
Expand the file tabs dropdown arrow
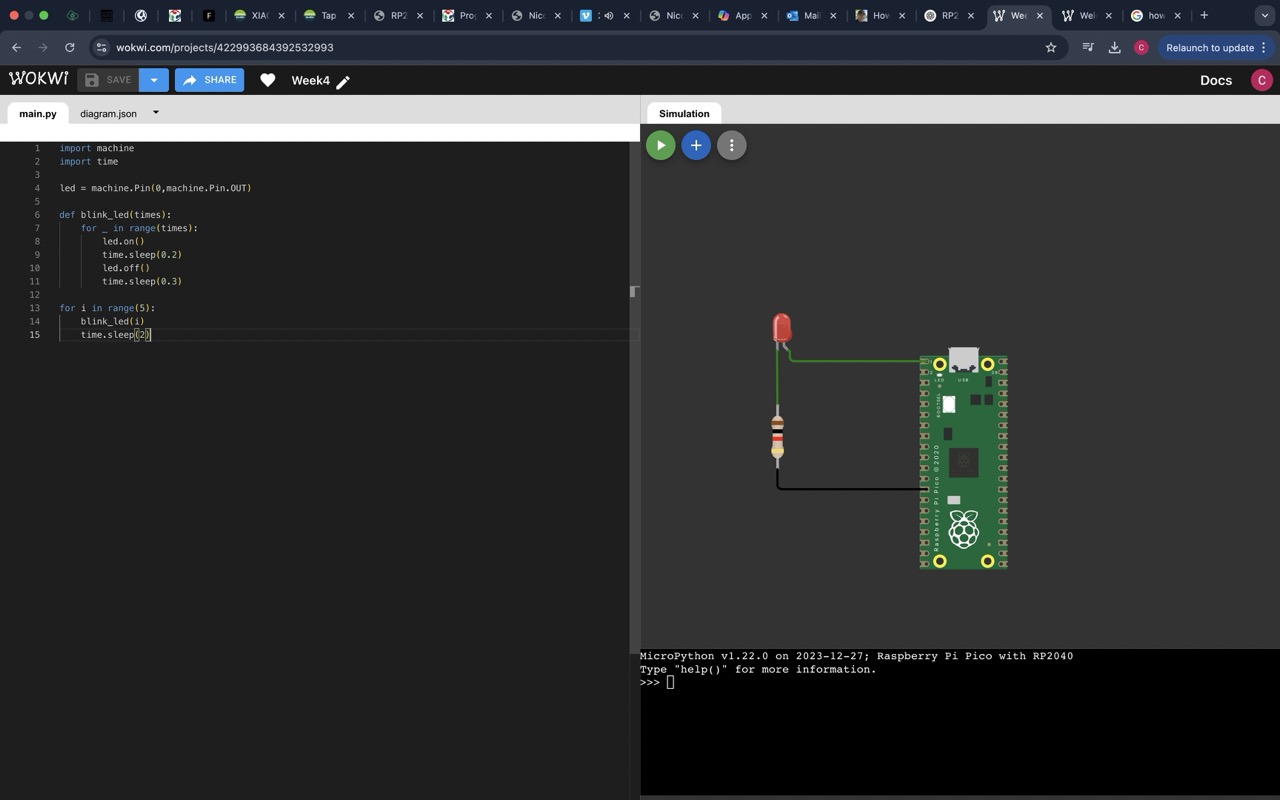156,112
